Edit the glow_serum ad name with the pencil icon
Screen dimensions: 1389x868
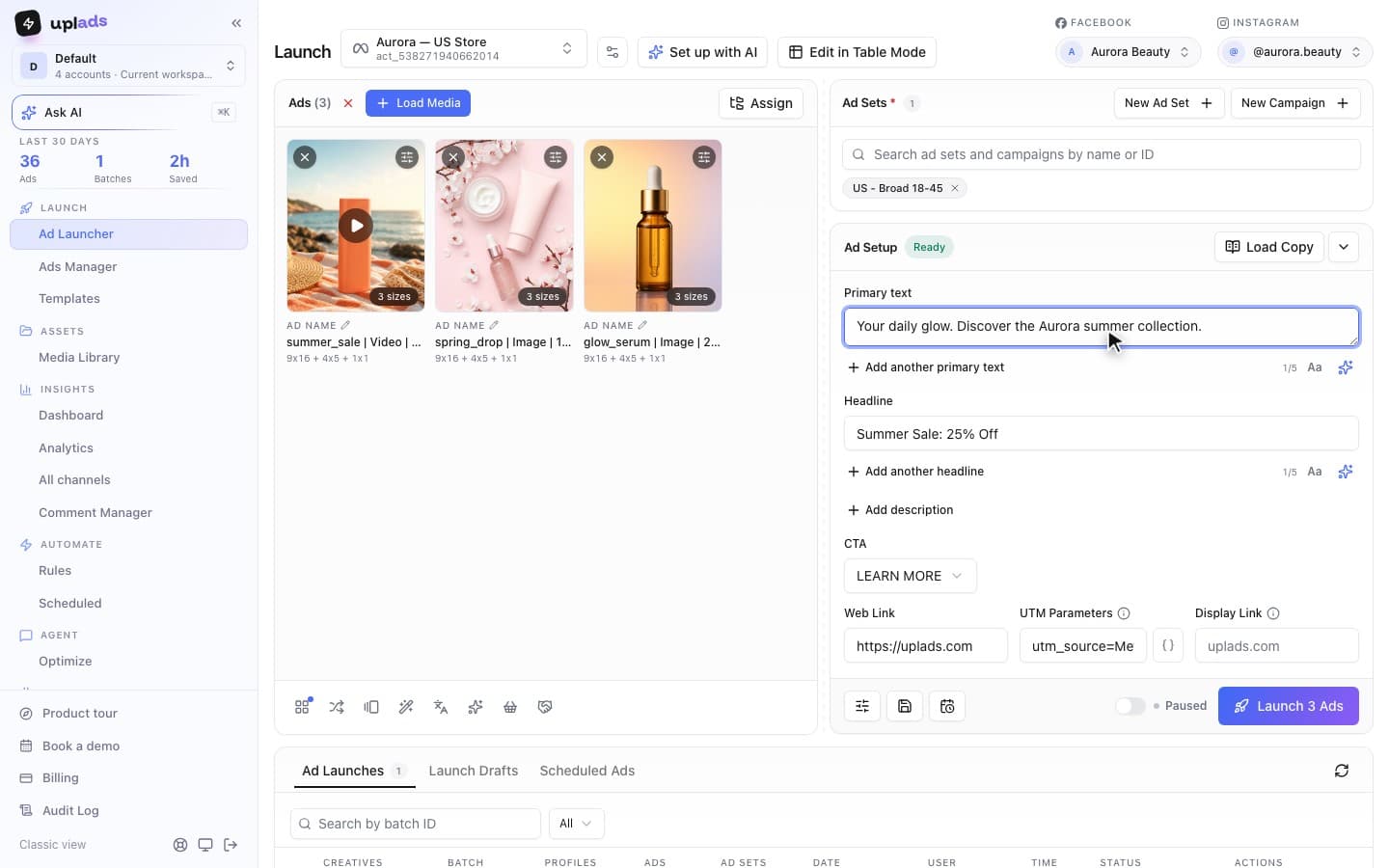[x=642, y=325]
